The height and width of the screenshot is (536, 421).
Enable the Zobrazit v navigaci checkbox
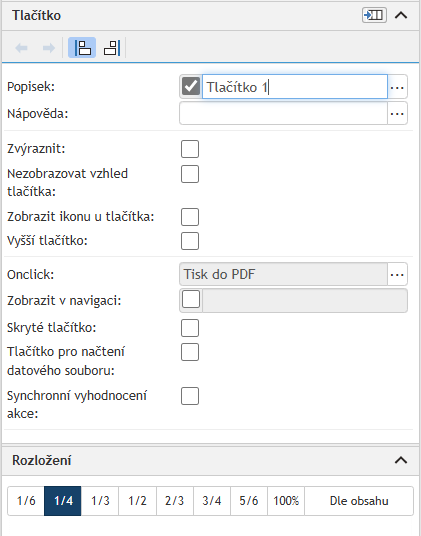191,300
